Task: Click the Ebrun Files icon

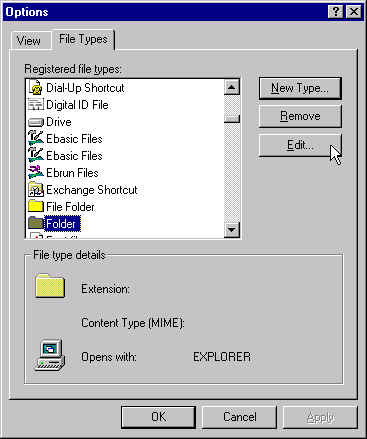Action: pos(36,173)
